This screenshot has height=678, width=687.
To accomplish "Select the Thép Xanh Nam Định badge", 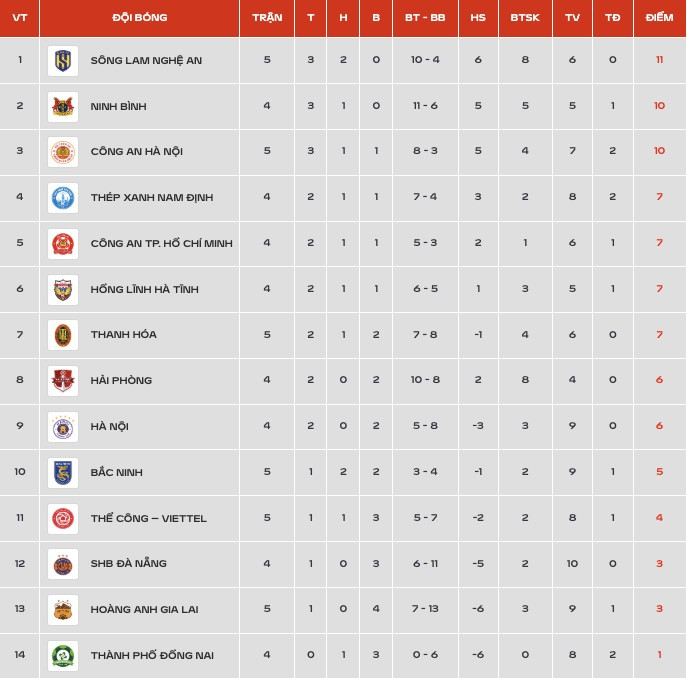I will (x=63, y=198).
